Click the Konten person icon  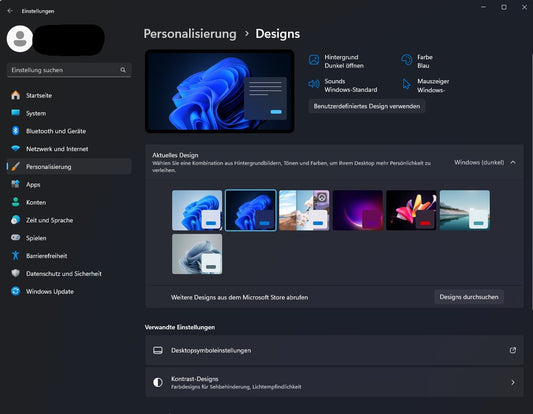click(15, 202)
